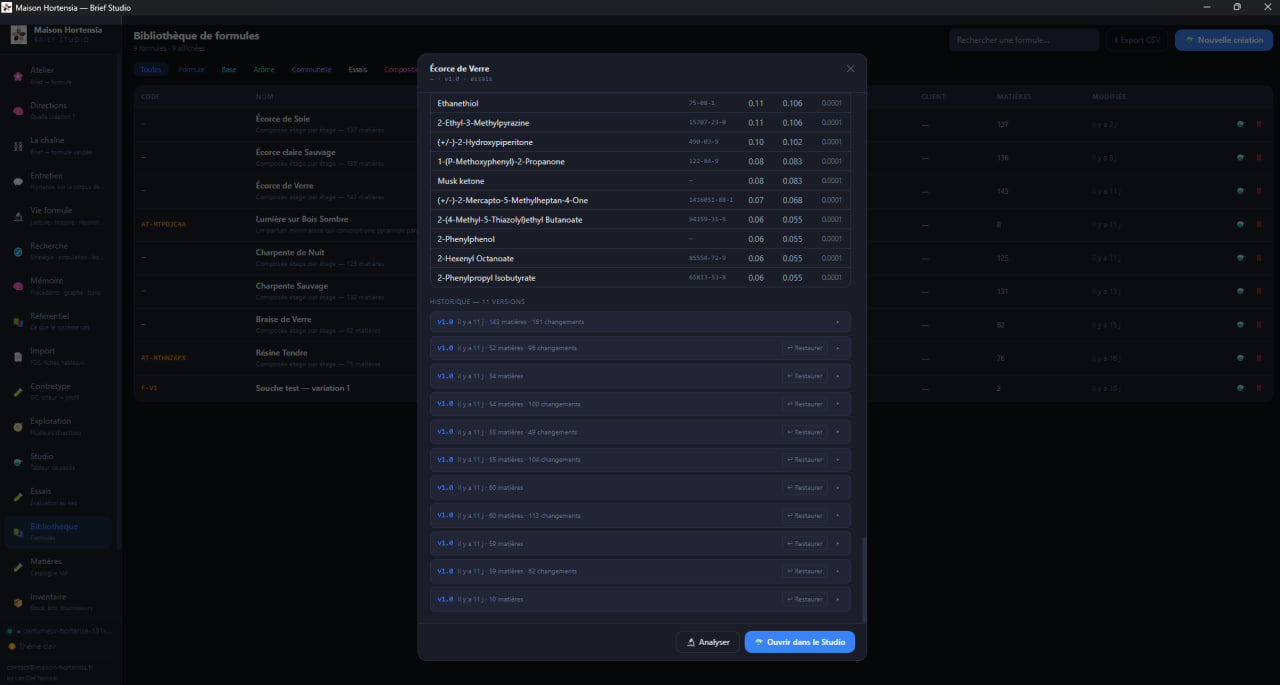Delete the Charpente Sauvage row

pos(1259,291)
